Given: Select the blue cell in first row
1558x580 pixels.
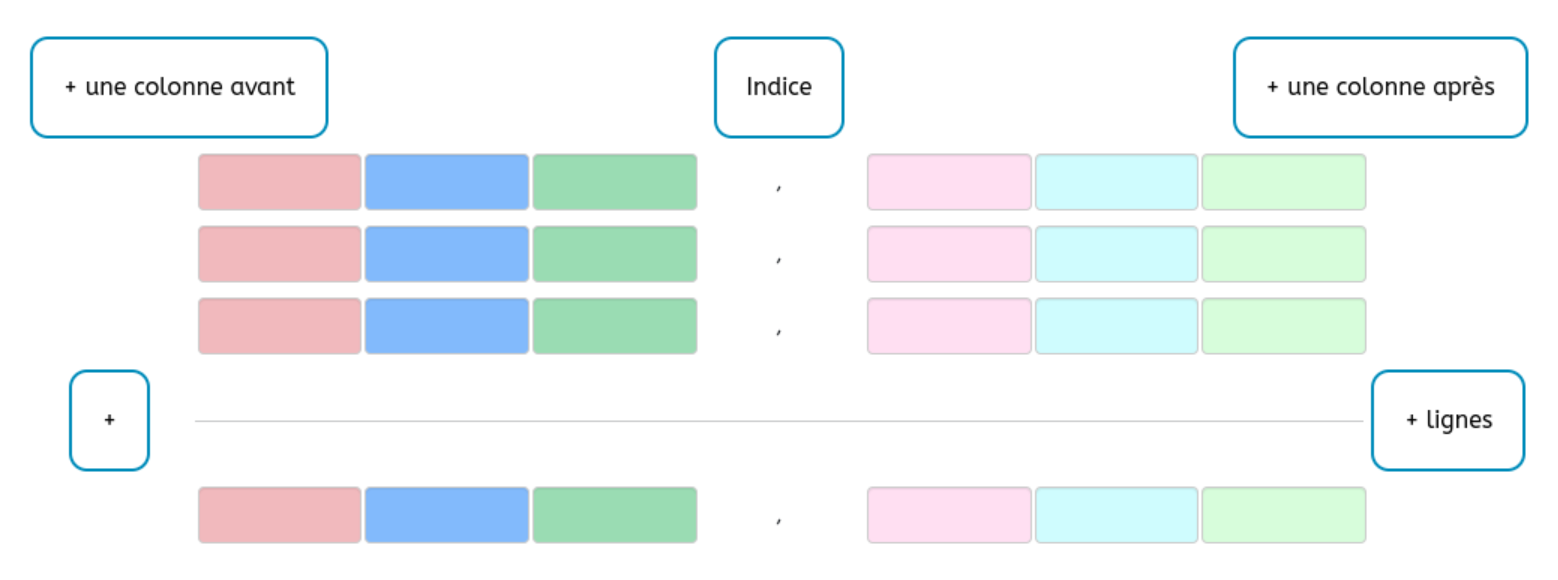Looking at the screenshot, I should 446,182.
